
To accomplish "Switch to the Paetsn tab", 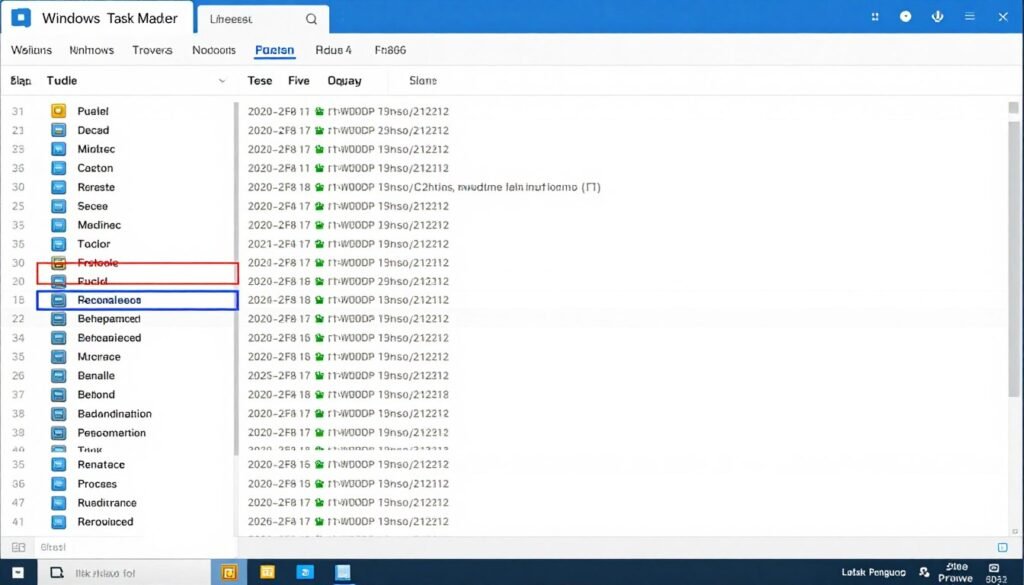I will coord(274,50).
